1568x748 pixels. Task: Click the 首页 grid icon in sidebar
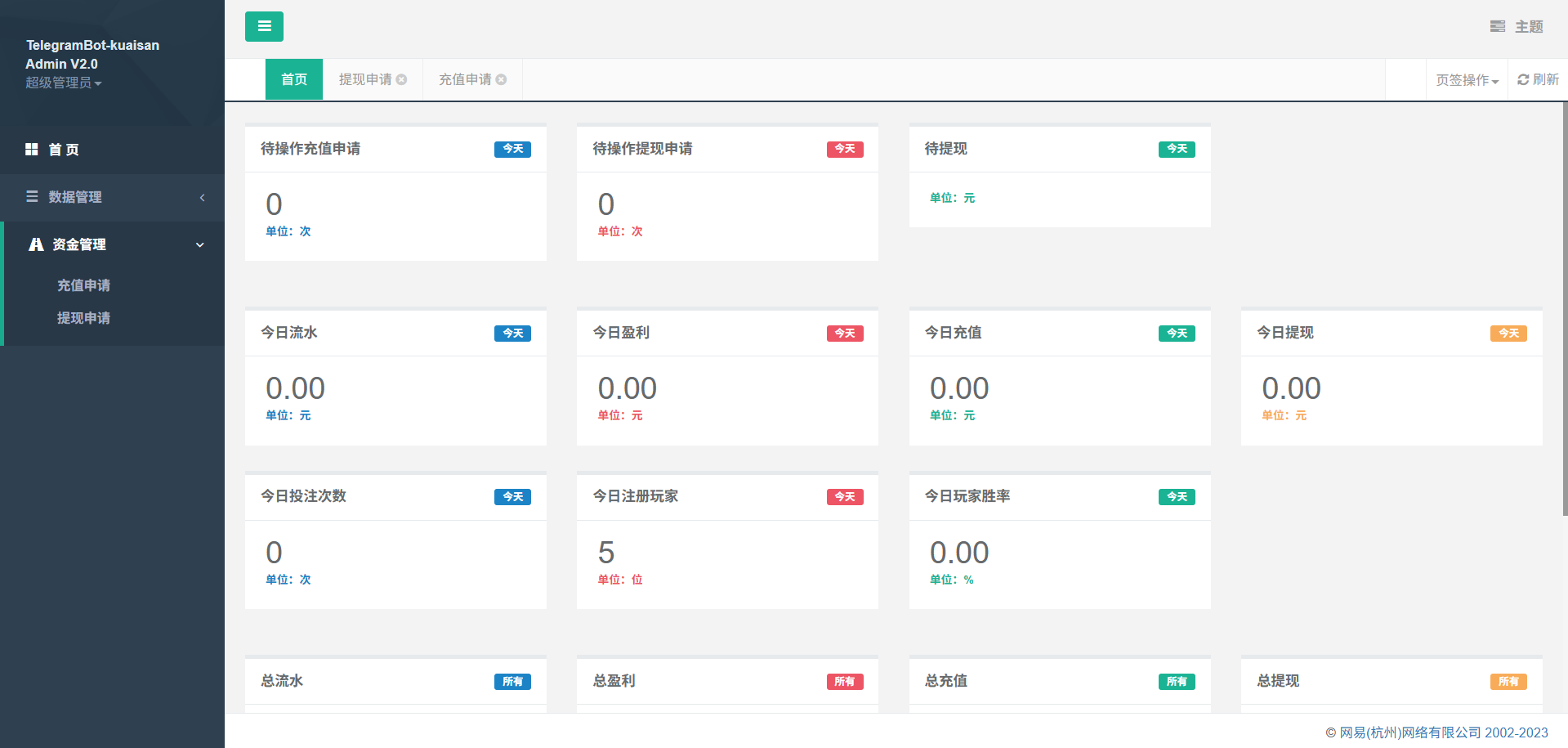(x=32, y=150)
